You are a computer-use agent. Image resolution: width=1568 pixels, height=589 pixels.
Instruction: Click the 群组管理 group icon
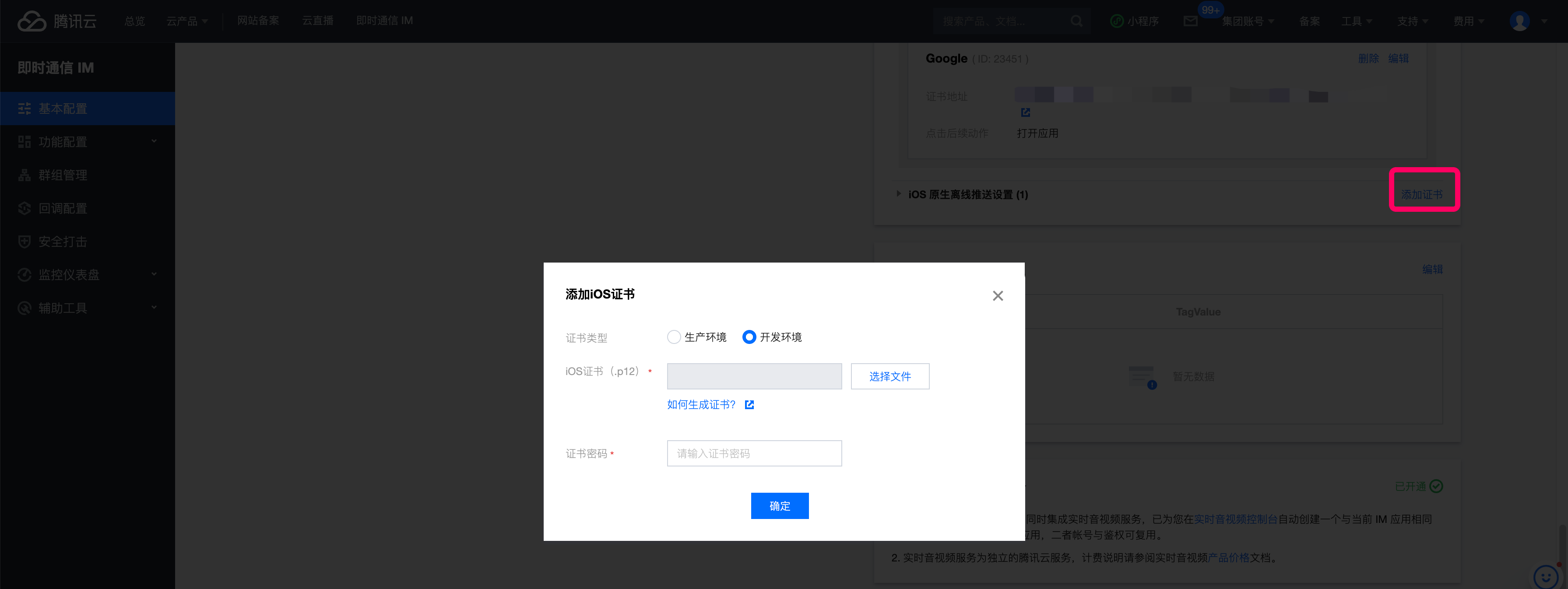pyautogui.click(x=25, y=175)
